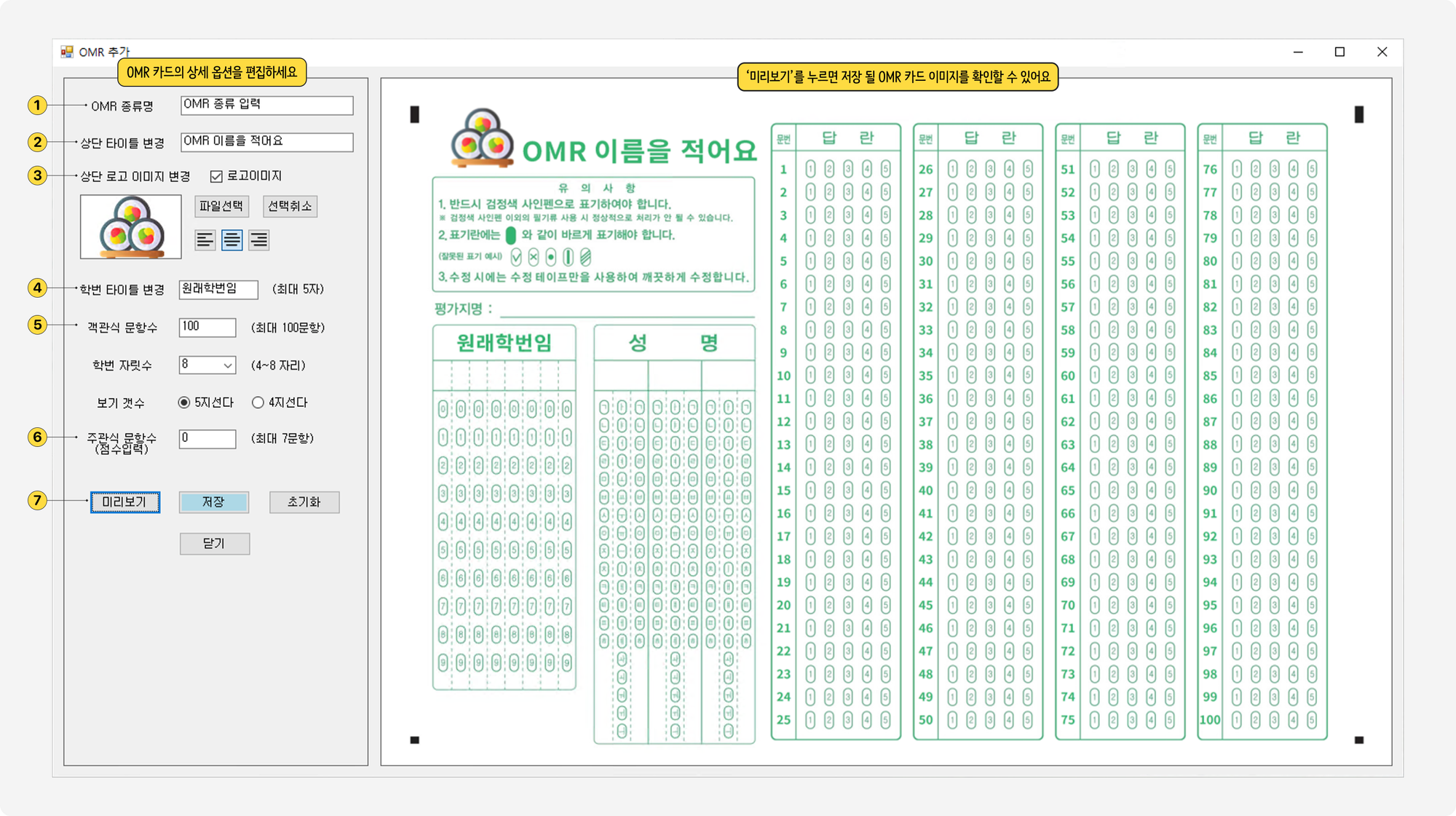This screenshot has height=816, width=1456.
Task: Select the 5지선다 radio option
Action: [184, 403]
